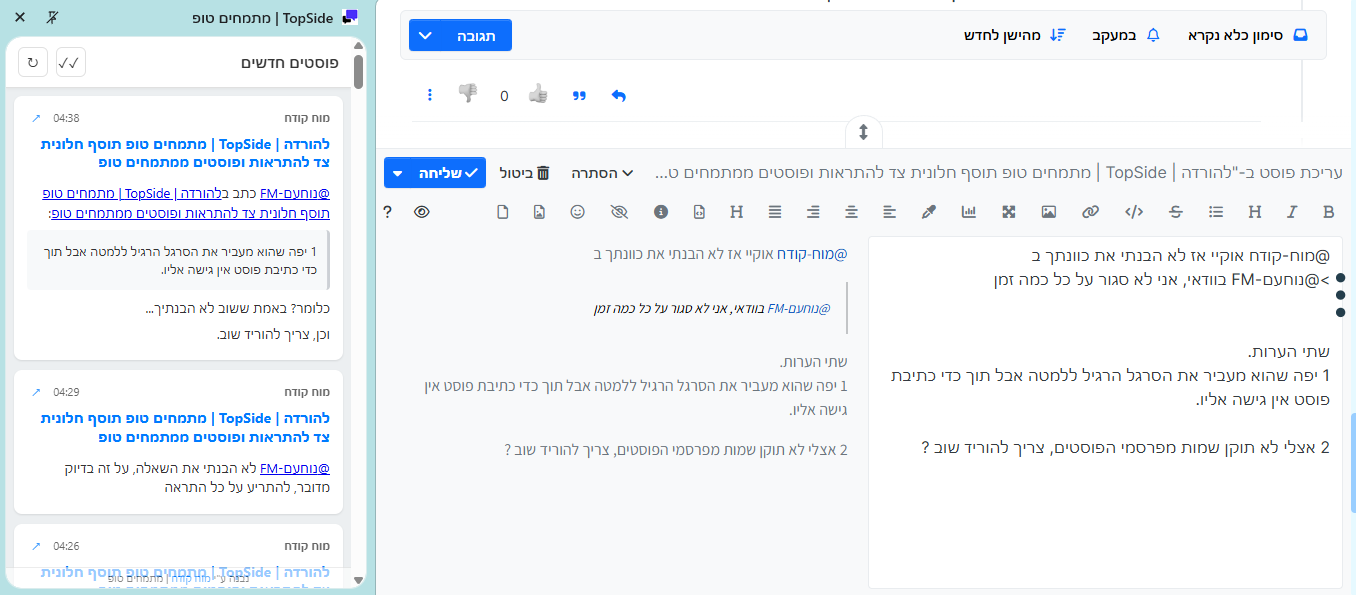Image resolution: width=1356 pixels, height=595 pixels.
Task: Open the text color picker
Action: coord(928,211)
